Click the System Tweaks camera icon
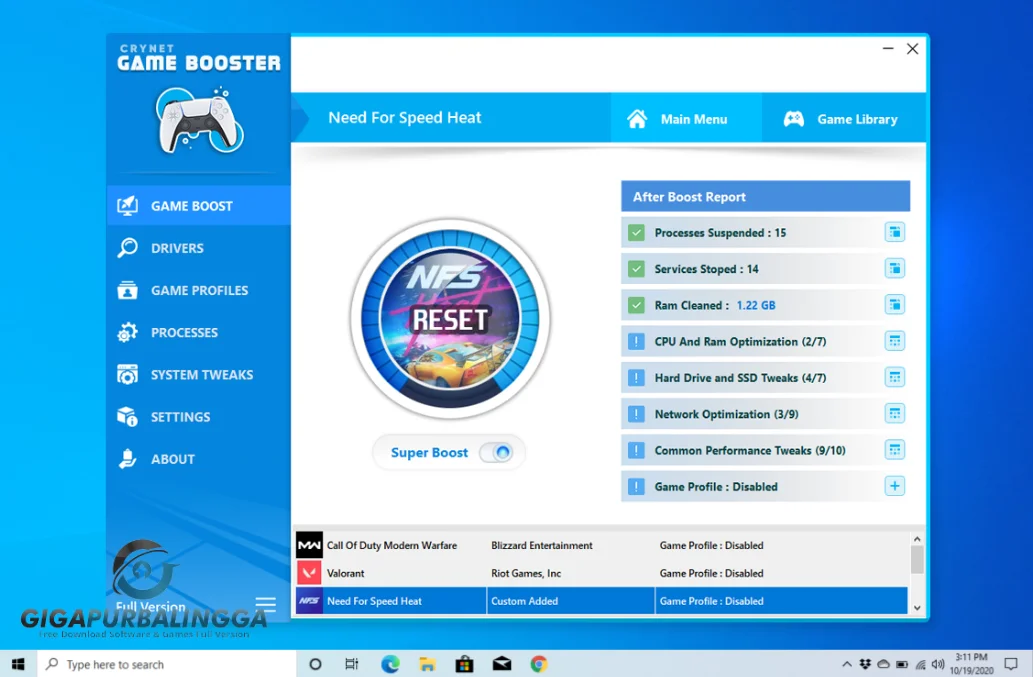The image size is (1033, 677). (x=127, y=374)
